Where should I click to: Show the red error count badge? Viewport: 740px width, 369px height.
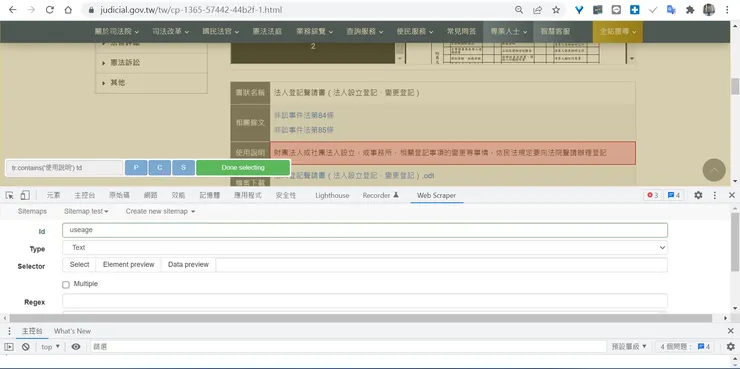coord(652,195)
